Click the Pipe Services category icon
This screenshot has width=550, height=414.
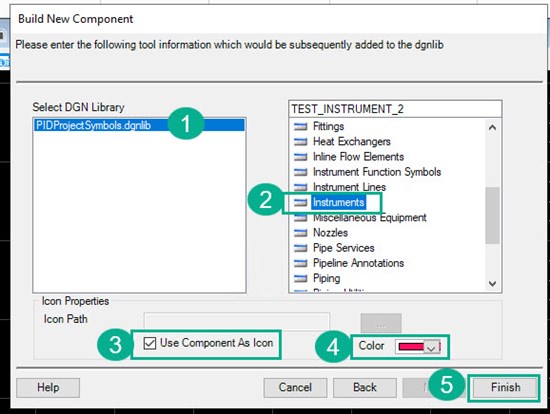(x=300, y=248)
